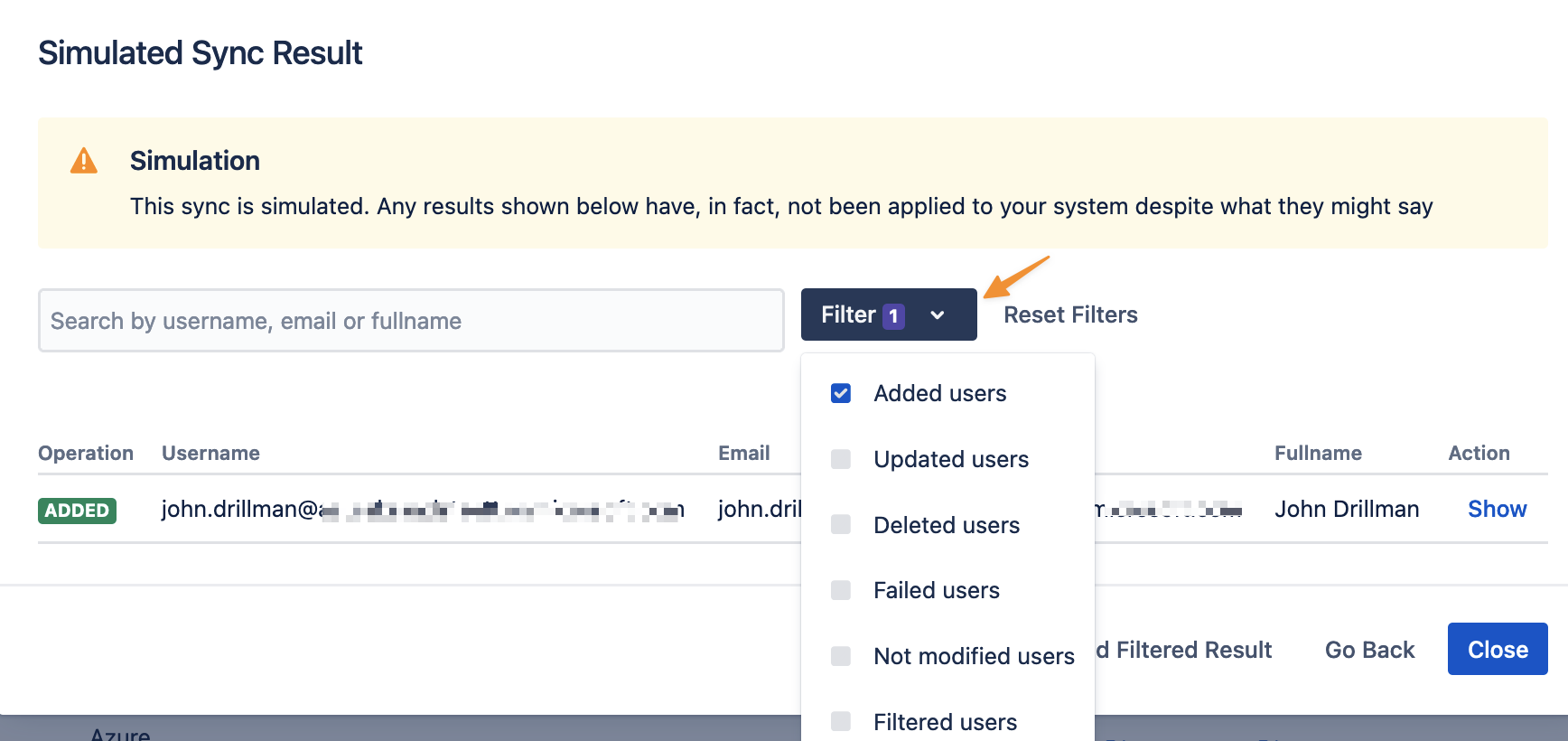Tick the Failed users checkbox

point(841,590)
